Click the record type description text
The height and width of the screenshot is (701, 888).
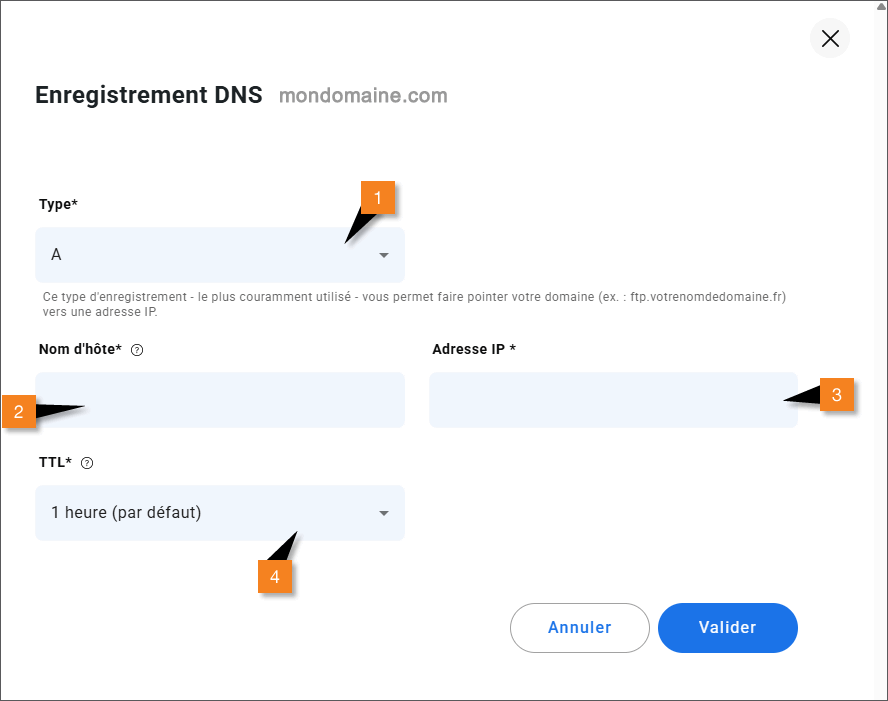point(414,304)
